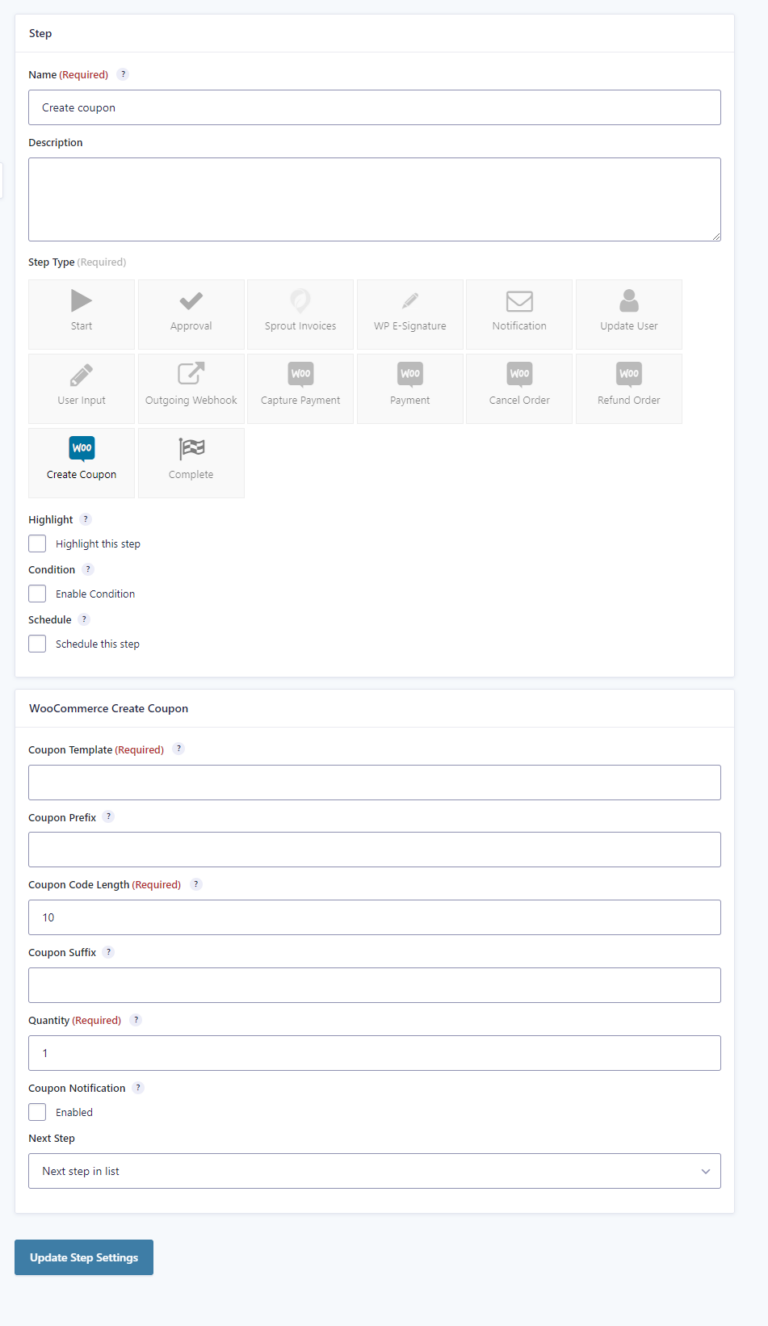Click the Coupon Prefix input
The width and height of the screenshot is (768, 1326).
pyautogui.click(x=374, y=849)
